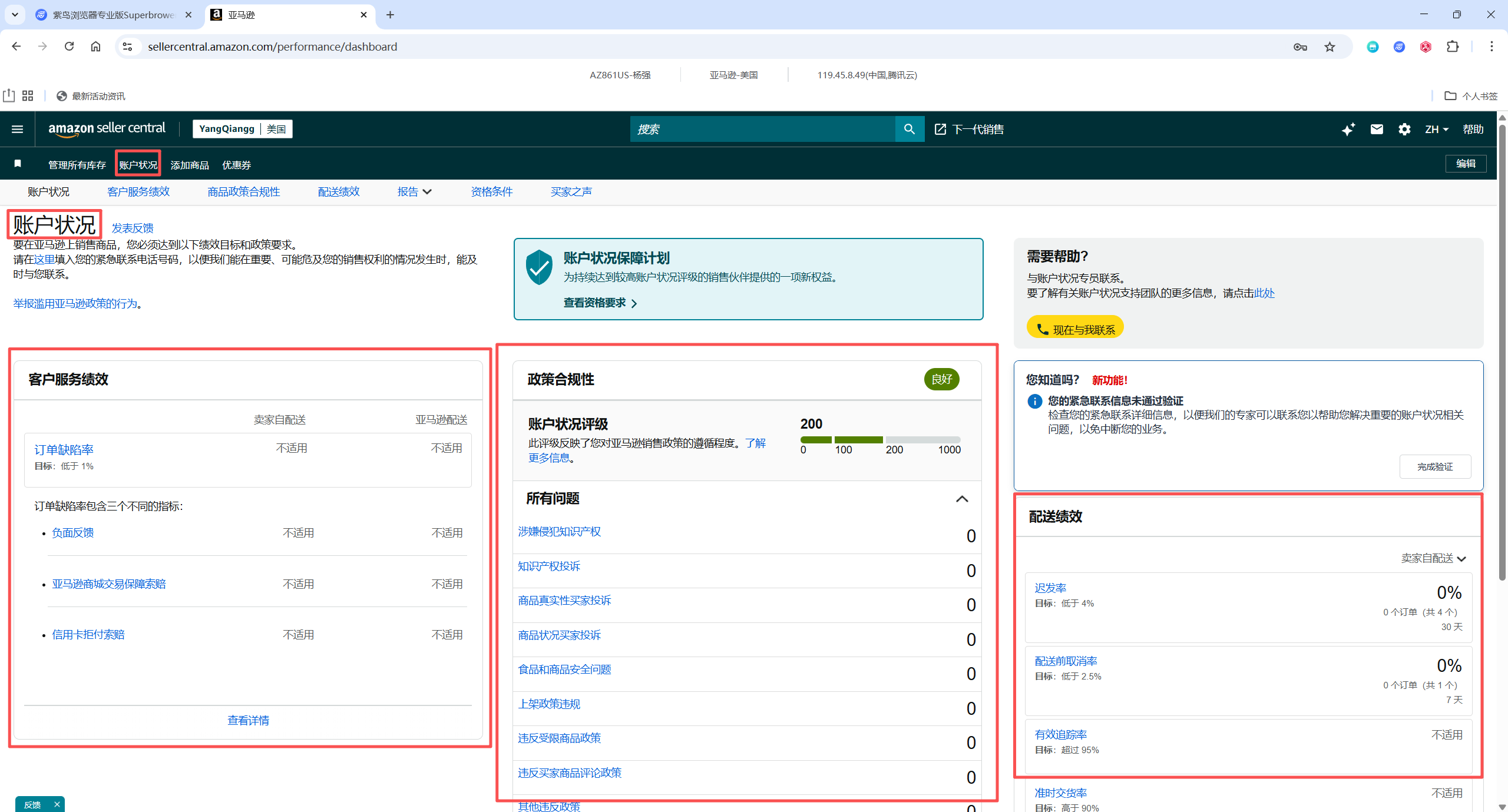Expand the 报告 reports dropdown
Screen dimensions: 1508x812
pyautogui.click(x=414, y=191)
